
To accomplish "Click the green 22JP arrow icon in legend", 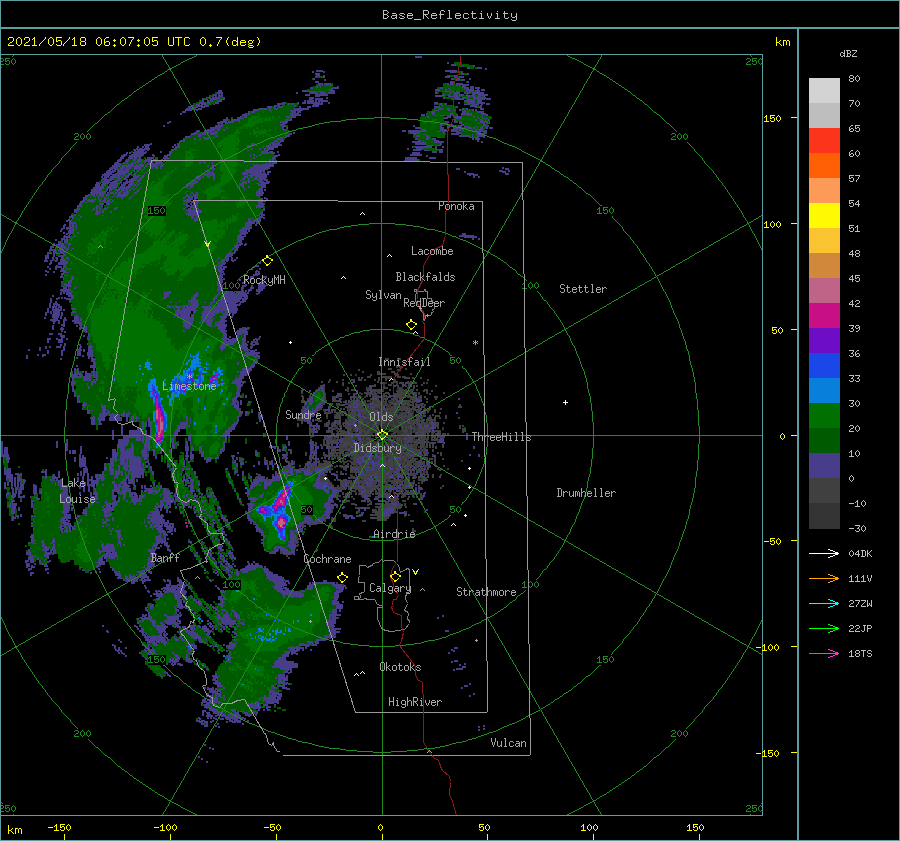I will point(824,629).
